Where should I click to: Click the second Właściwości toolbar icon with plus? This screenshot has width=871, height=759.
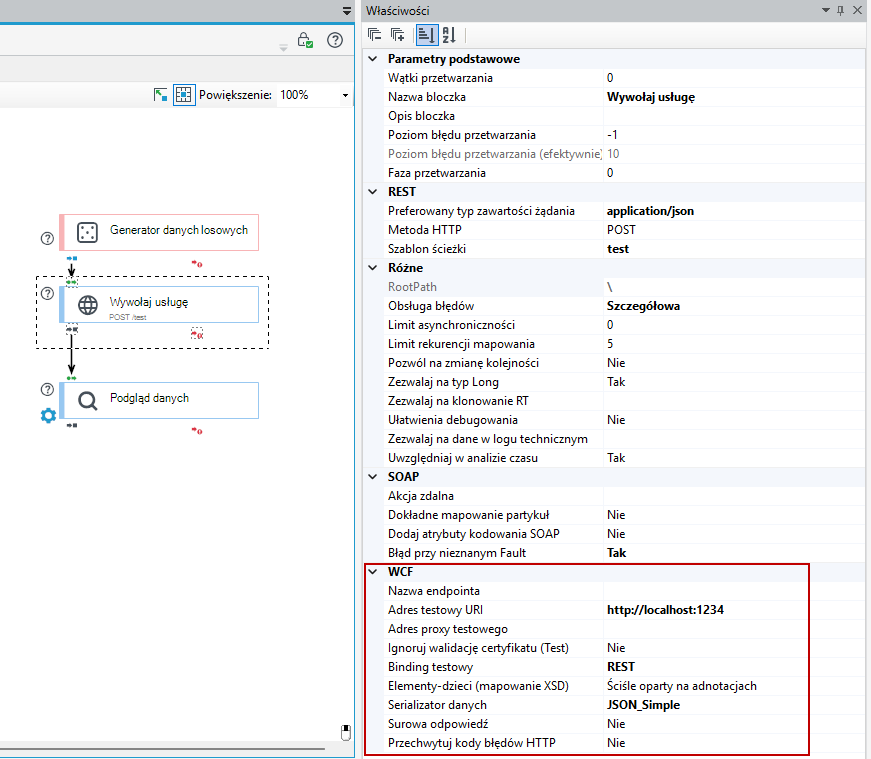[397, 35]
